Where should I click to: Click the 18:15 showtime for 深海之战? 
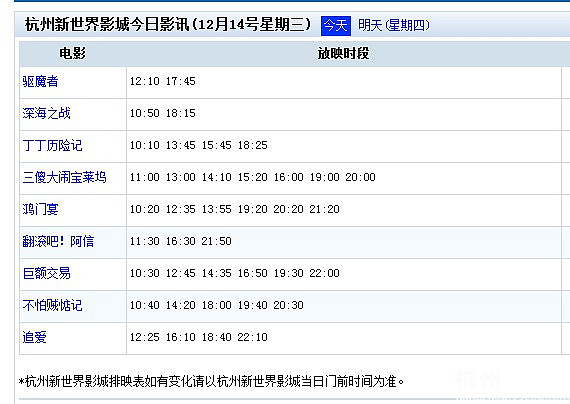click(x=181, y=113)
